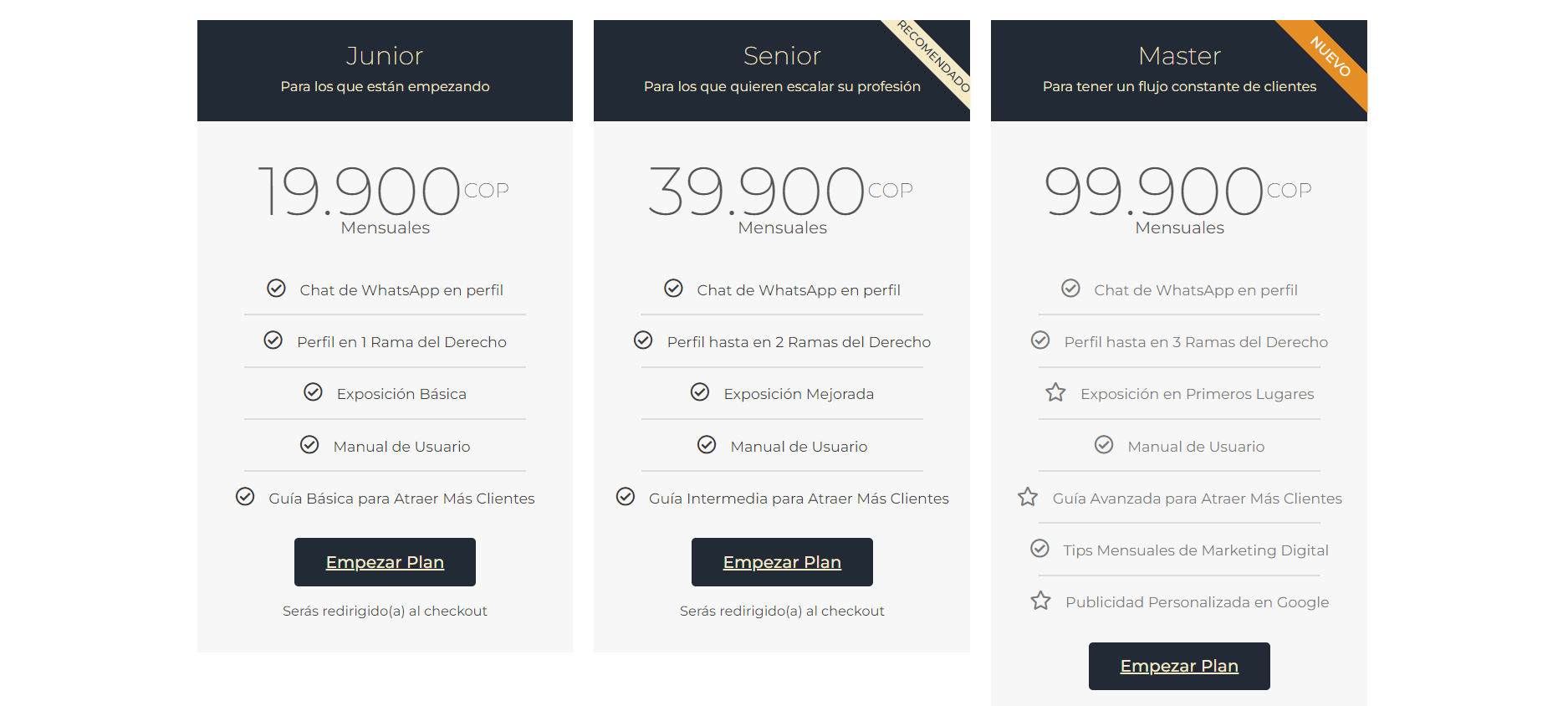
Task: Click check icon by Perfil hasta en 2 Ramas
Action: [643, 340]
